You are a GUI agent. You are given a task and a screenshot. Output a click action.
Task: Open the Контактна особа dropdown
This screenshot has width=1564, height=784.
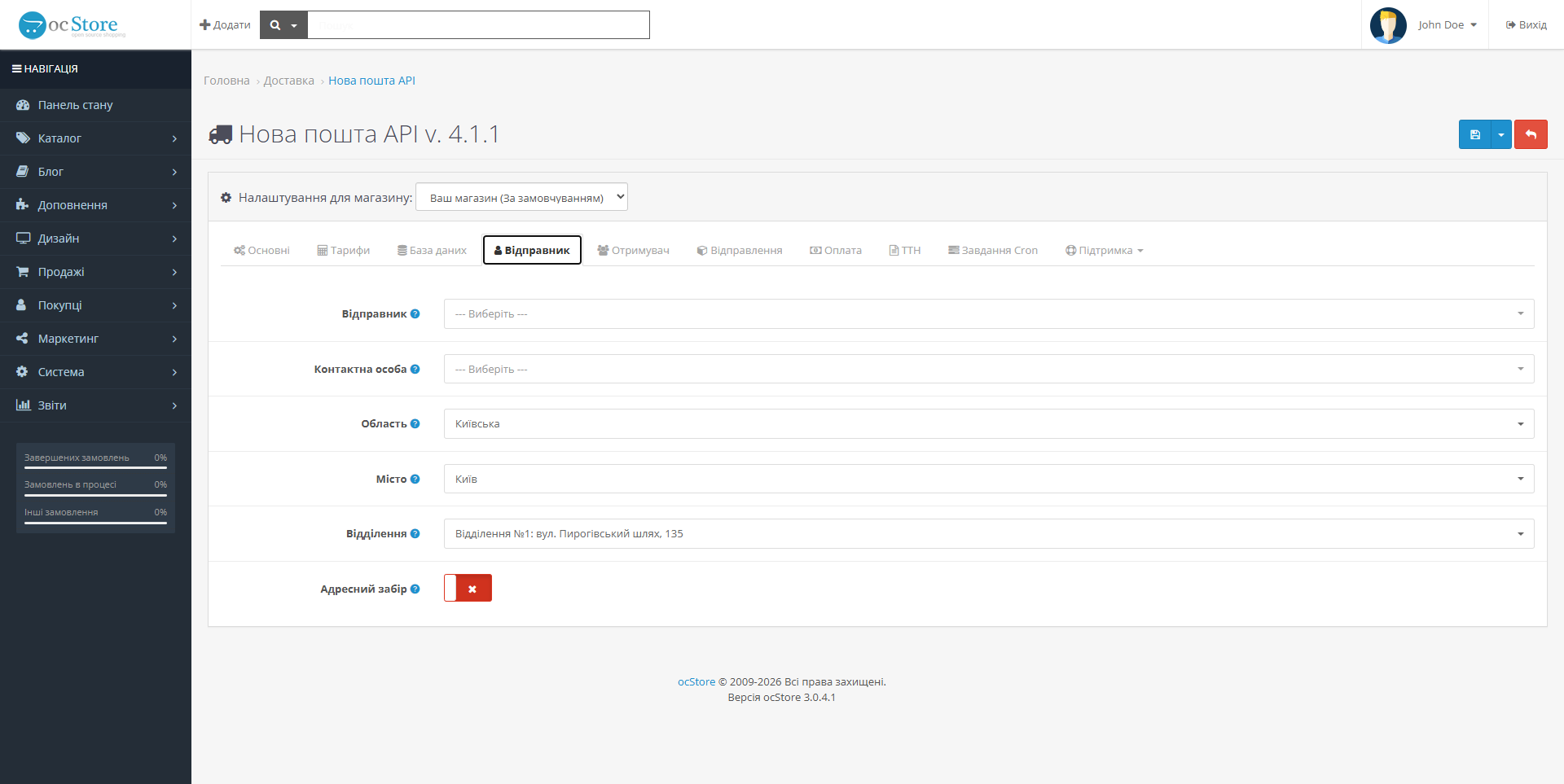(989, 370)
